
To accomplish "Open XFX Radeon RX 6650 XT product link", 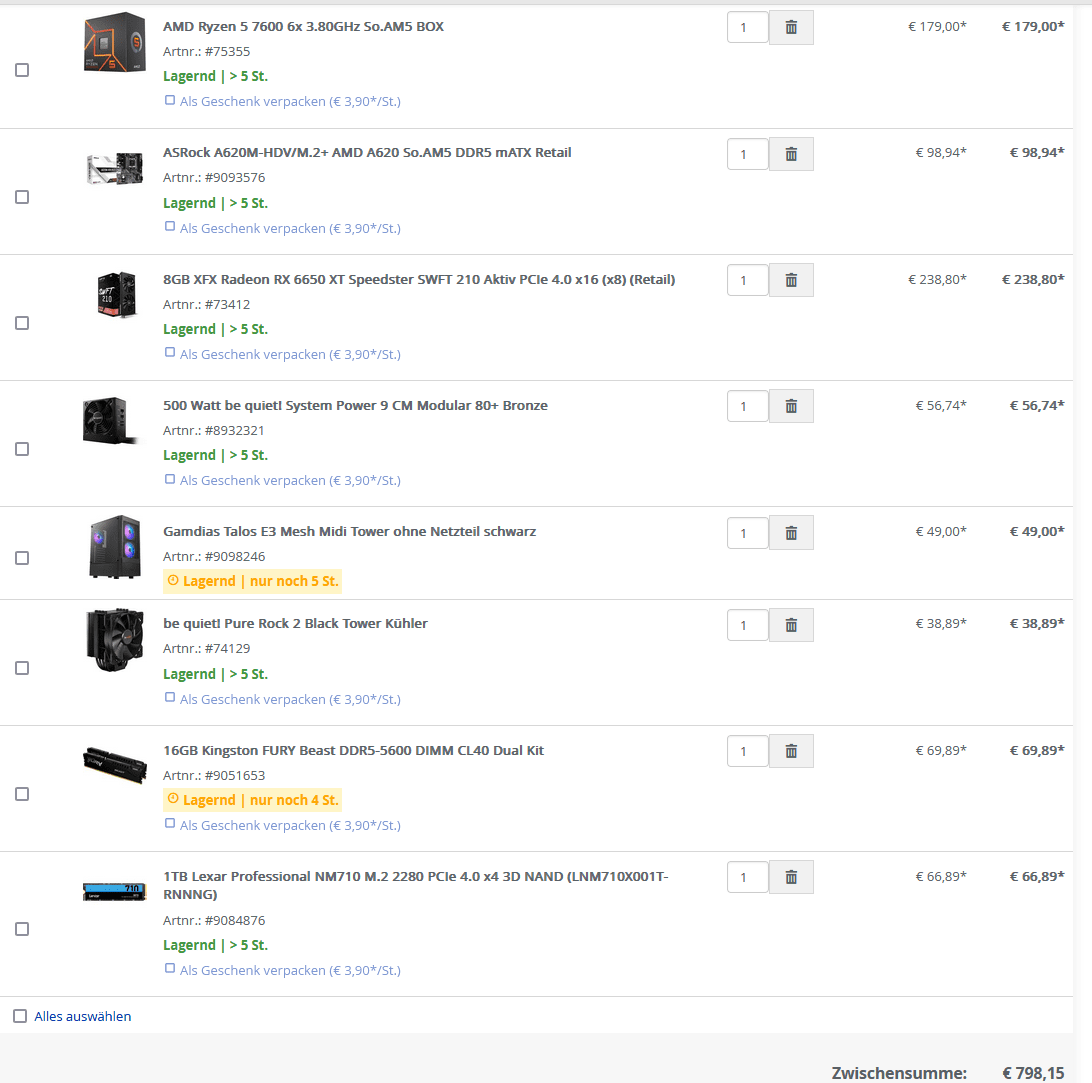I will coord(419,279).
